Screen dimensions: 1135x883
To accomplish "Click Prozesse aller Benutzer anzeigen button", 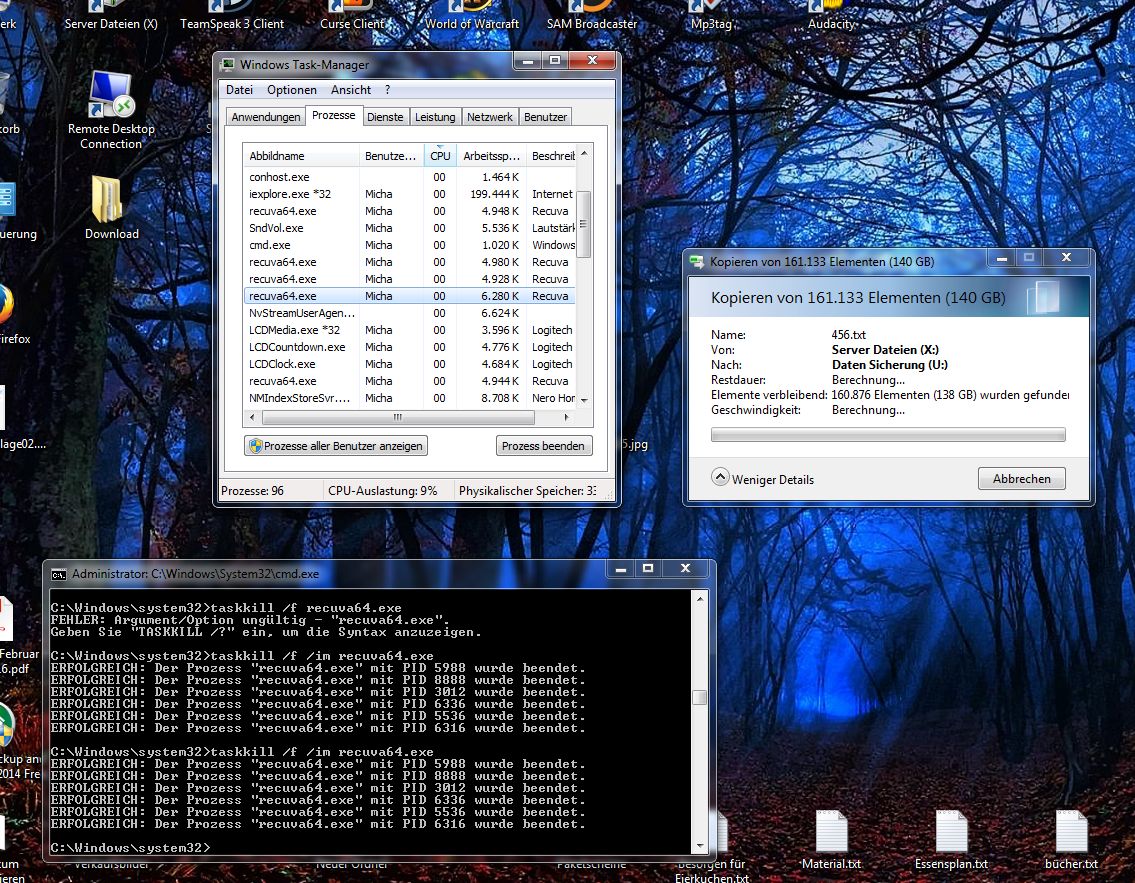I will pos(336,446).
